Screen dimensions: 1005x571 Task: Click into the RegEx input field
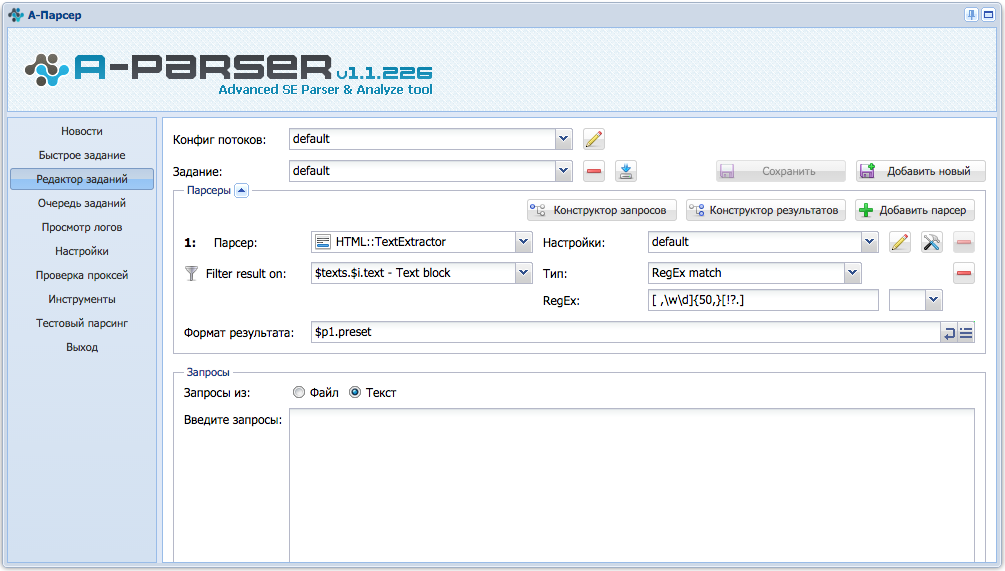[x=763, y=300]
